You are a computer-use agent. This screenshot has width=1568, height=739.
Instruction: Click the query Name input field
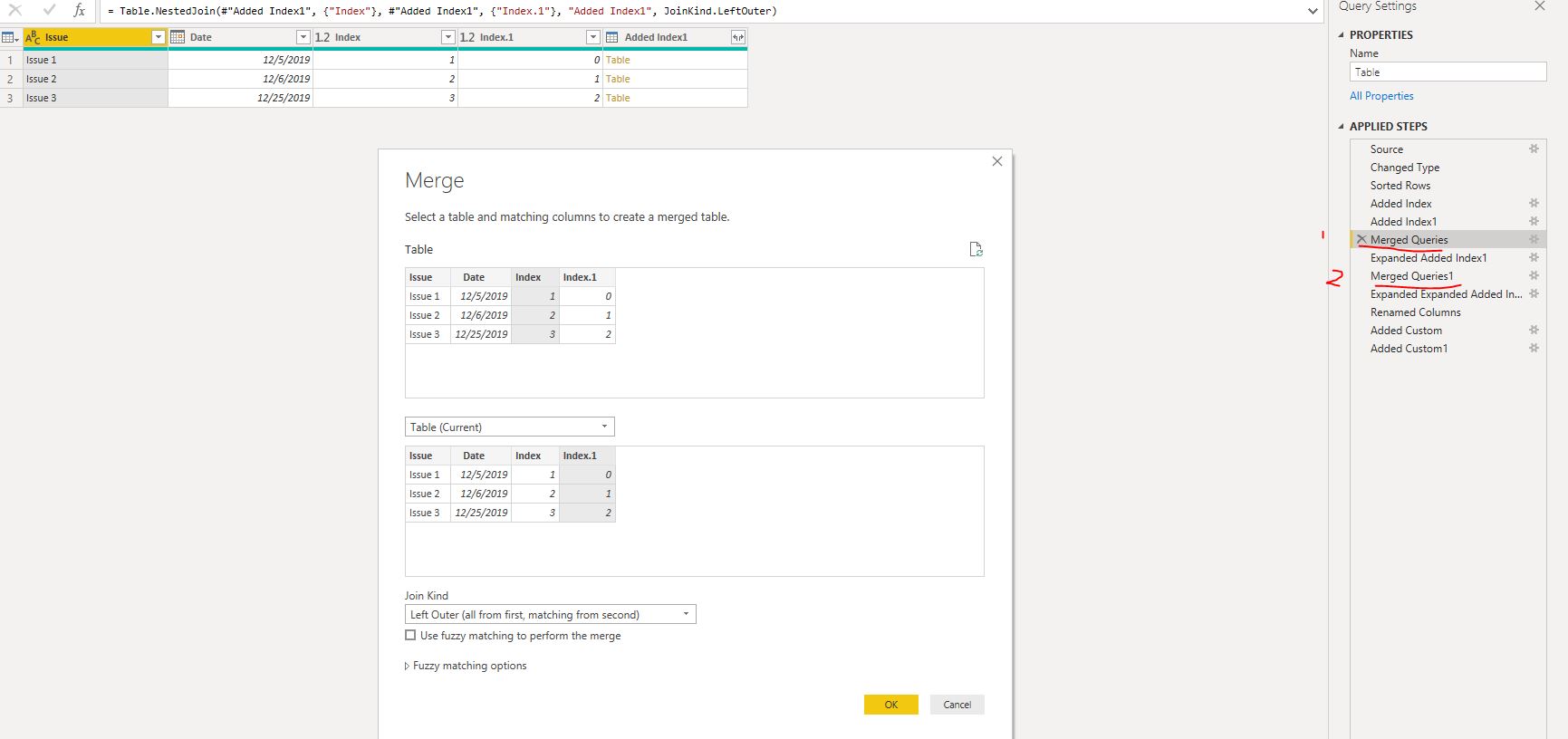pos(1448,72)
